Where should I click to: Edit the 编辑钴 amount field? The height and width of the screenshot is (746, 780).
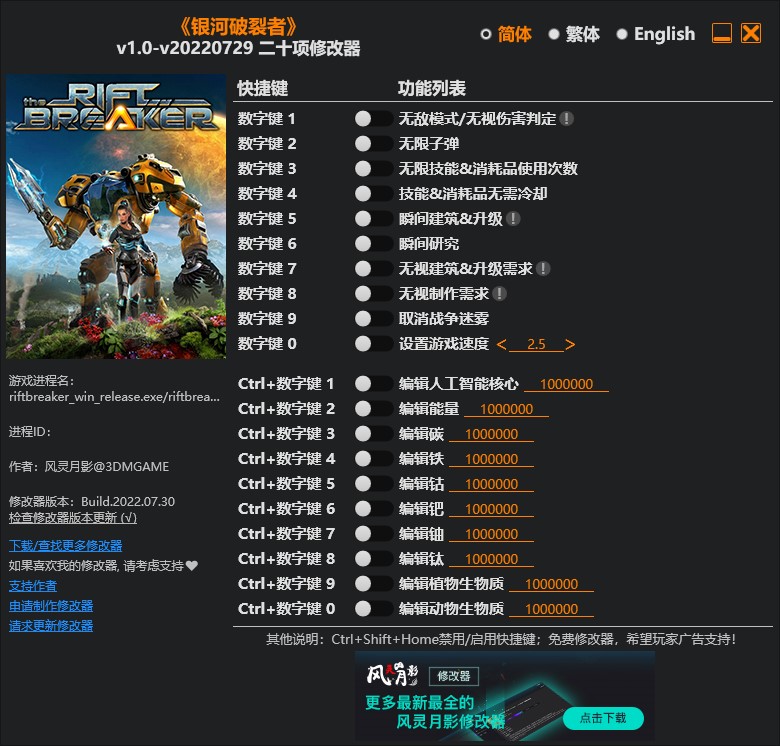point(491,484)
